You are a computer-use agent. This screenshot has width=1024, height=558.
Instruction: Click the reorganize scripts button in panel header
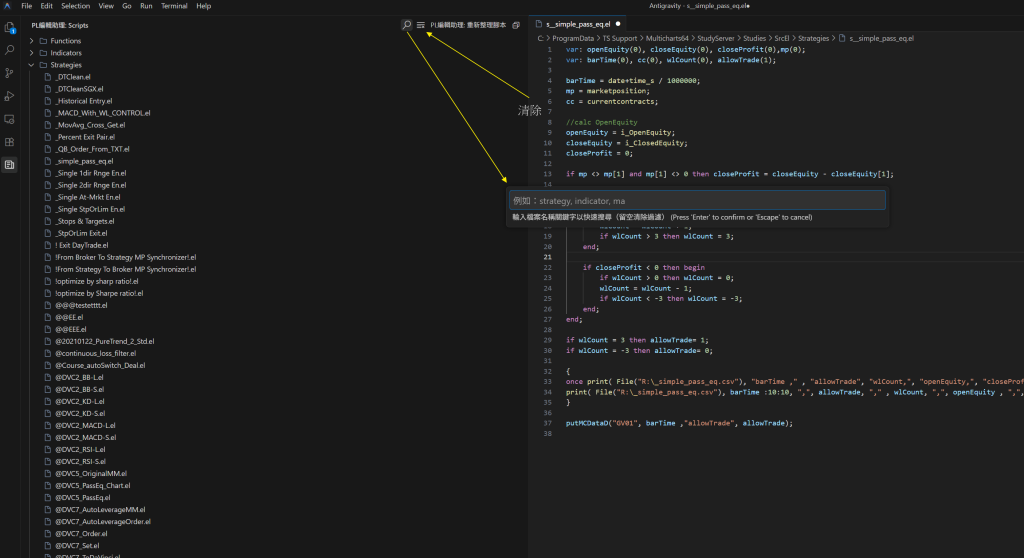tap(468, 24)
